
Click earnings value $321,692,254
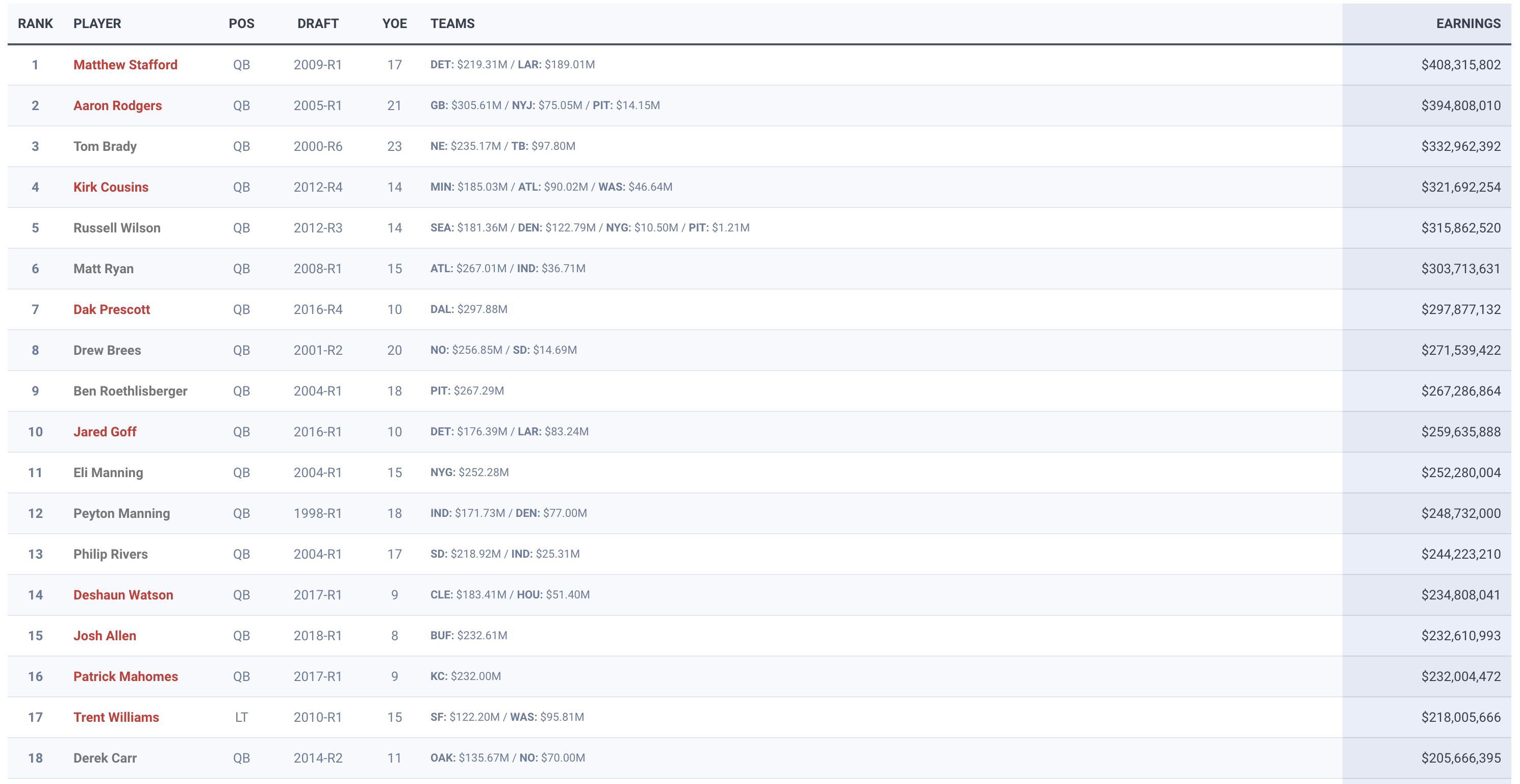coord(1460,187)
